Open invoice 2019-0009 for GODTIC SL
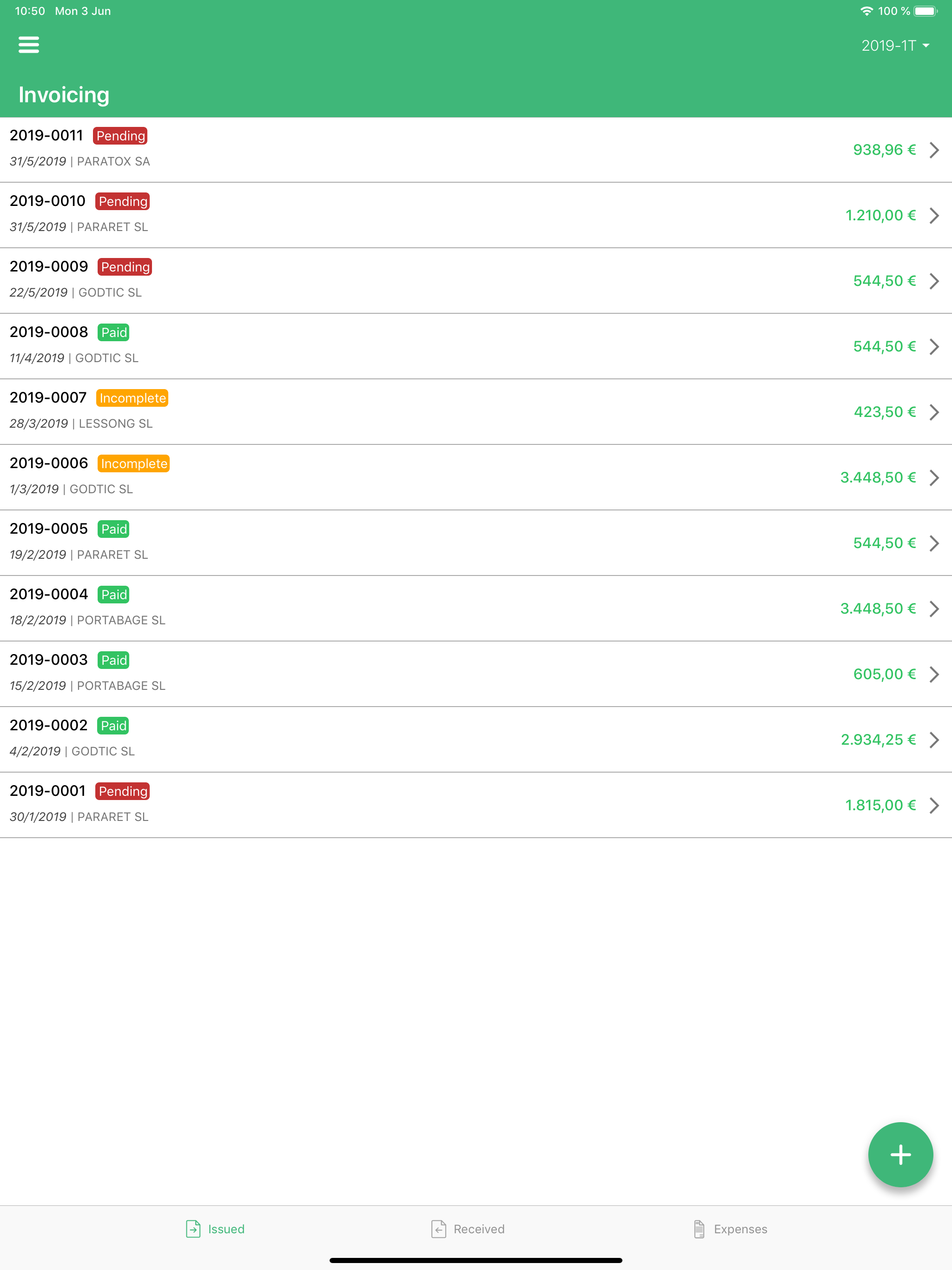This screenshot has height=1270, width=952. 476,281
